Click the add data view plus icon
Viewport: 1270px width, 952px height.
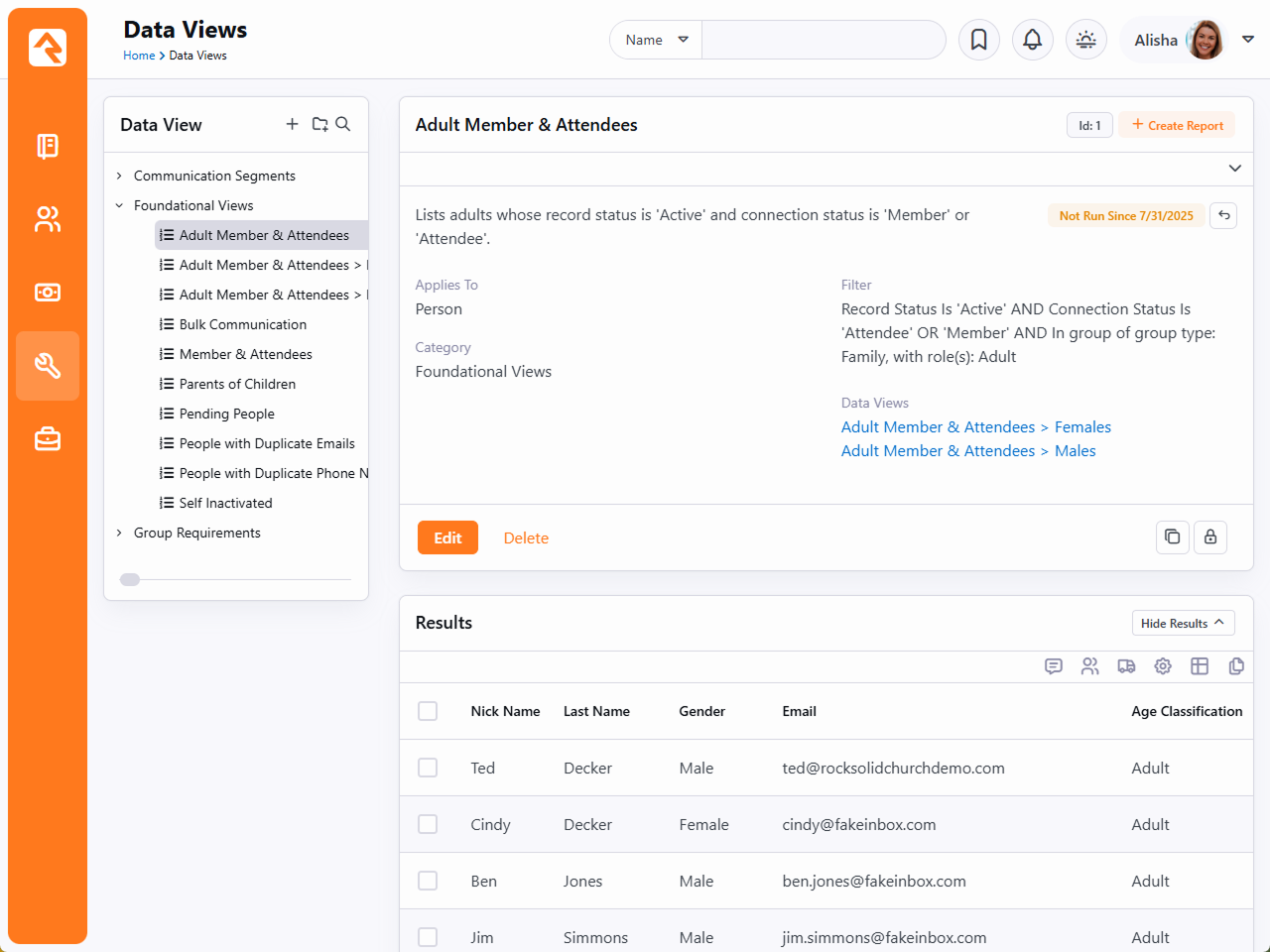coord(292,124)
